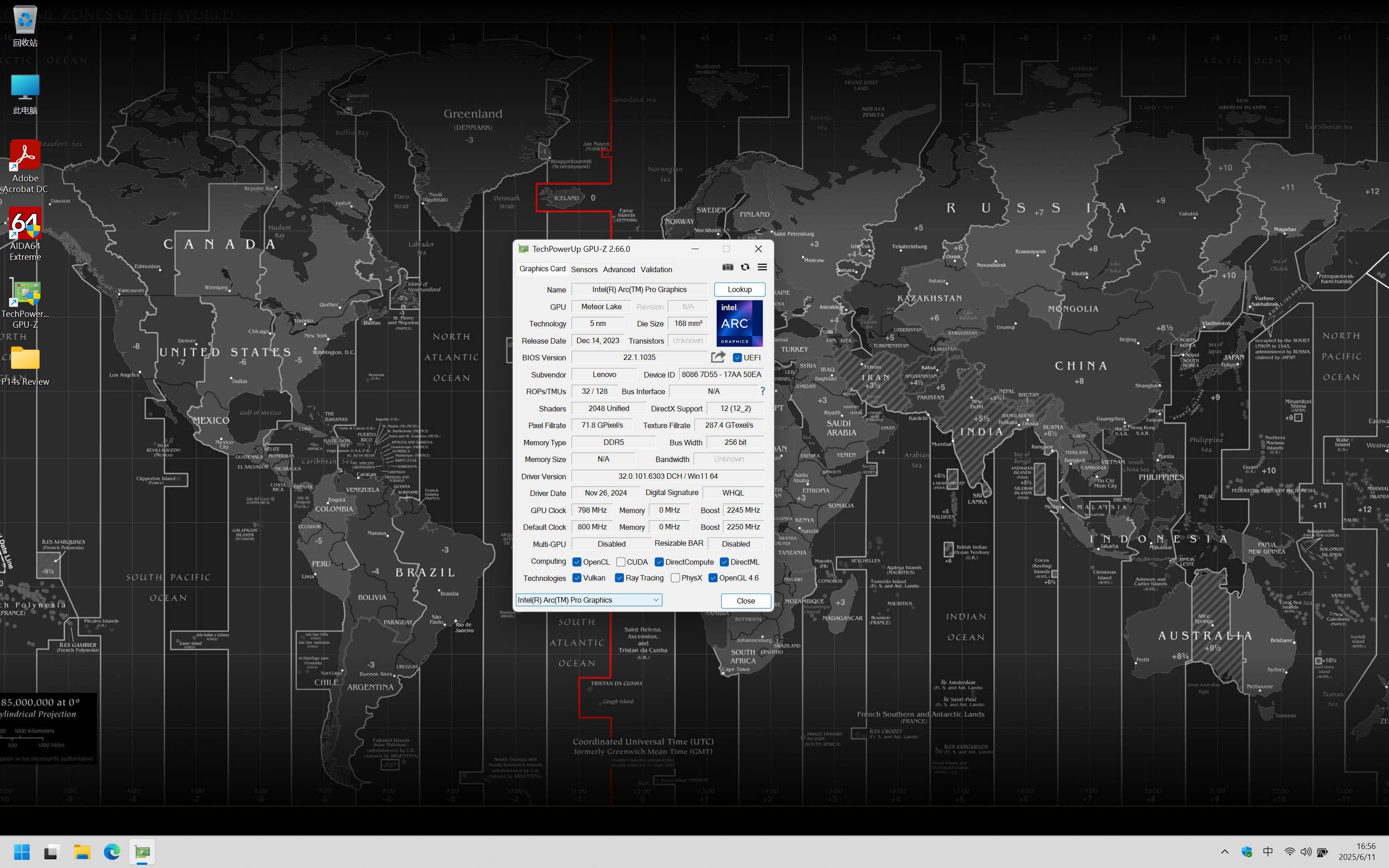
Task: Click the Chinese input method indicator
Action: tap(1268, 852)
